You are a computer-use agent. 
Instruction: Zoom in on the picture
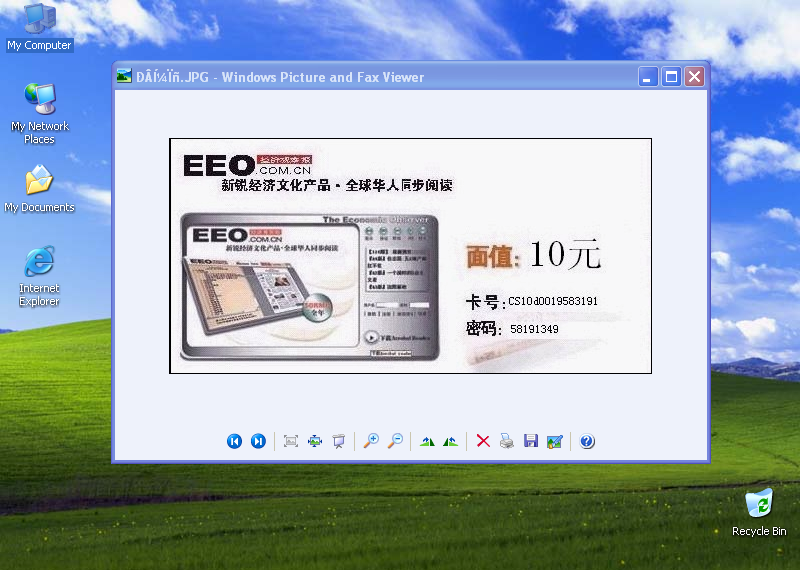[371, 441]
